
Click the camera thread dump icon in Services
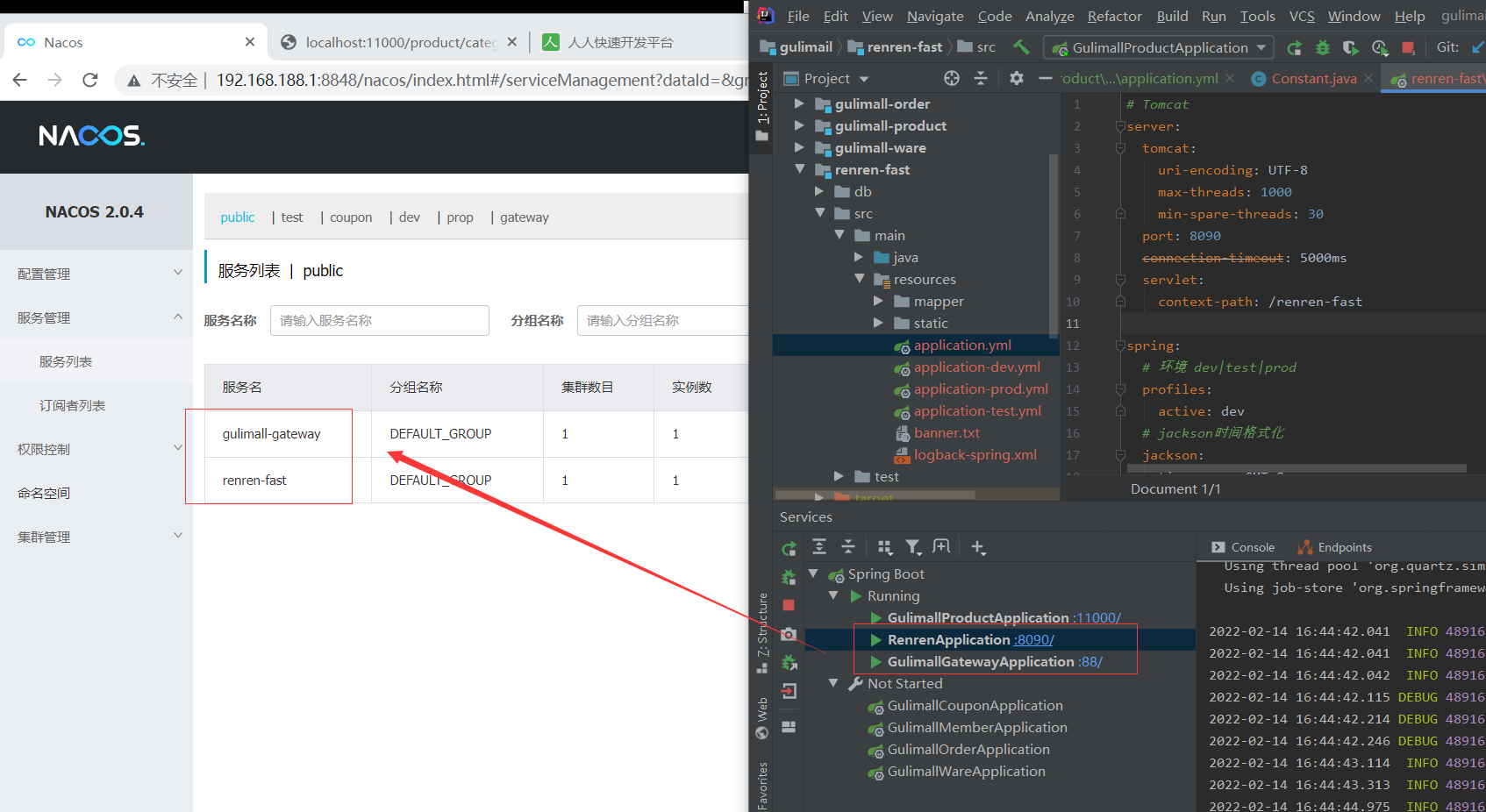pyautogui.click(x=789, y=634)
